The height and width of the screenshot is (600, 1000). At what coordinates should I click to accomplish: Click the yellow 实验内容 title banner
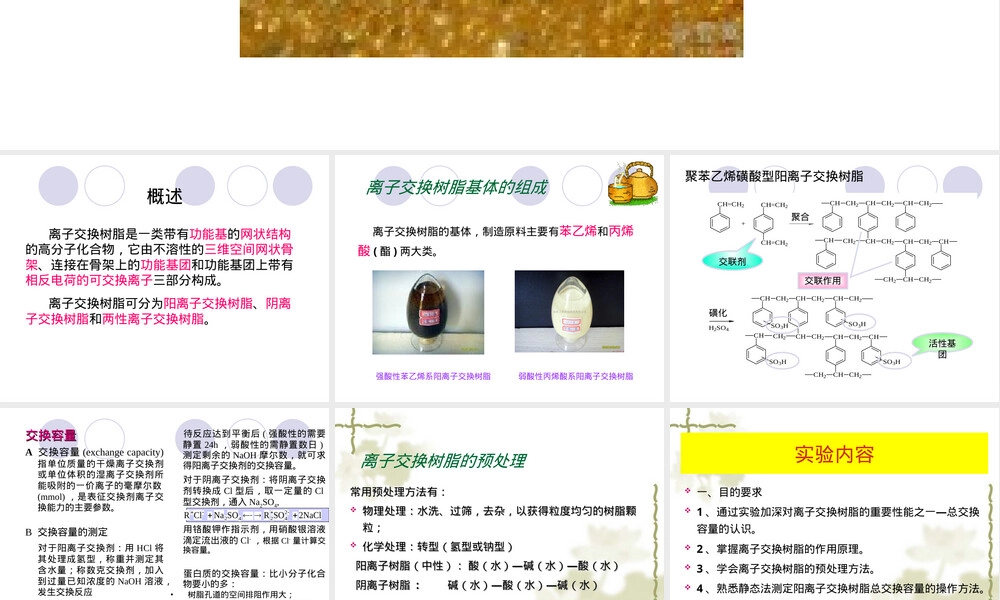pos(834,453)
